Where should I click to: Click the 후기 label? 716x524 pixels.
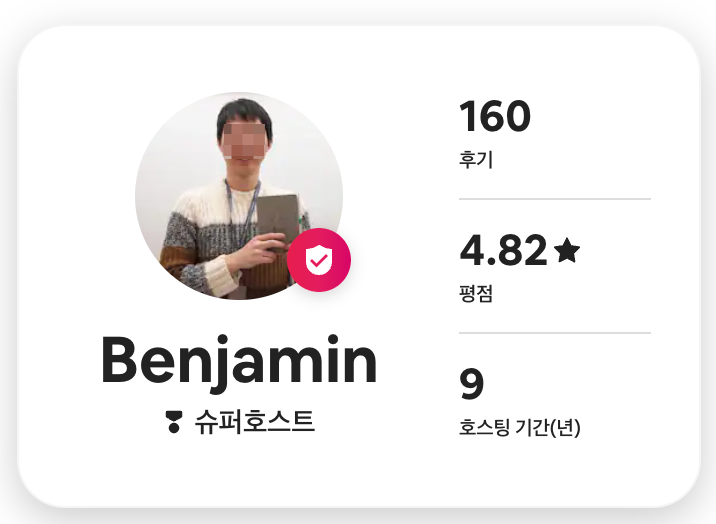[476, 159]
